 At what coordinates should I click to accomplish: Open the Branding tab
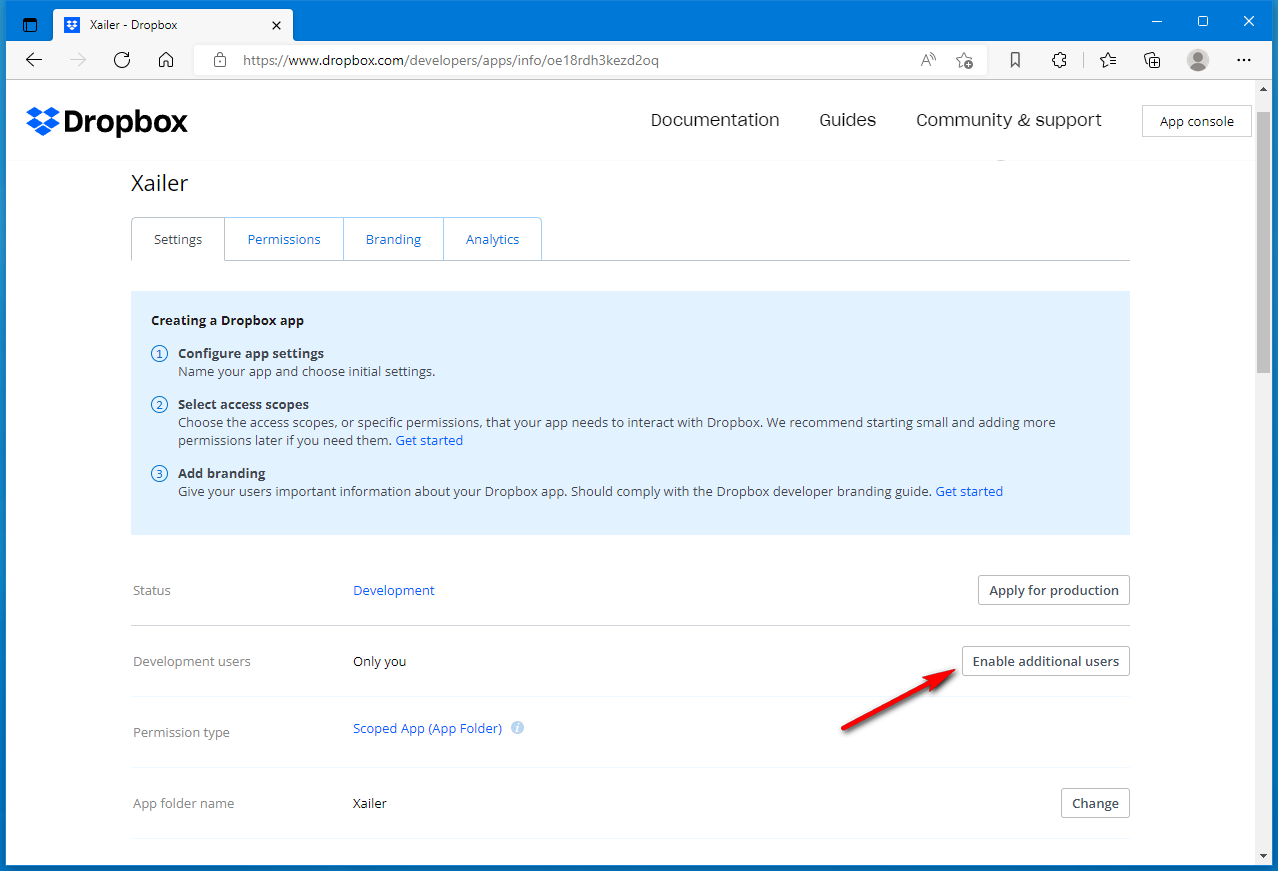[x=393, y=239]
